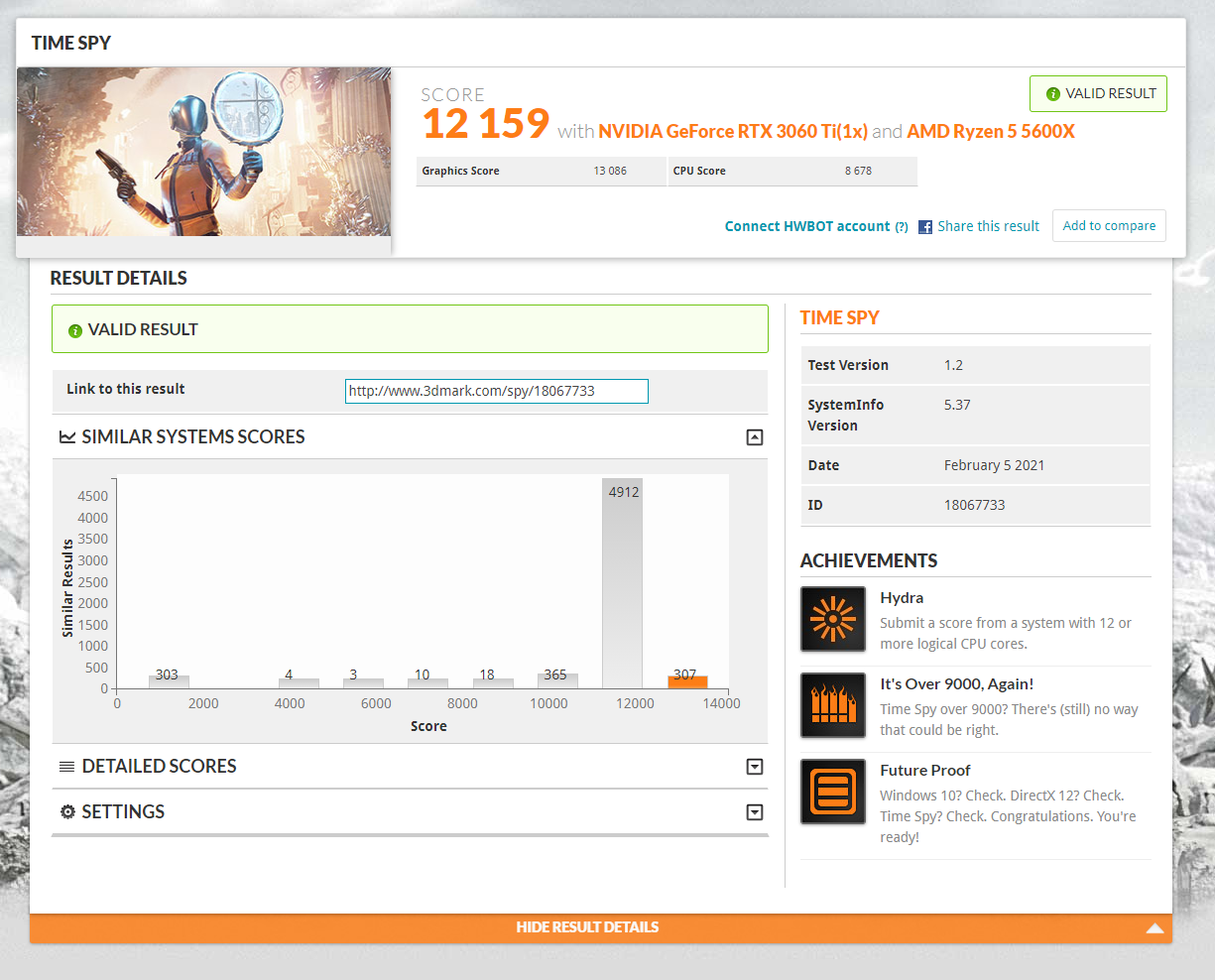This screenshot has width=1215, height=980.
Task: Click the Hydra achievement icon
Action: pos(833,619)
